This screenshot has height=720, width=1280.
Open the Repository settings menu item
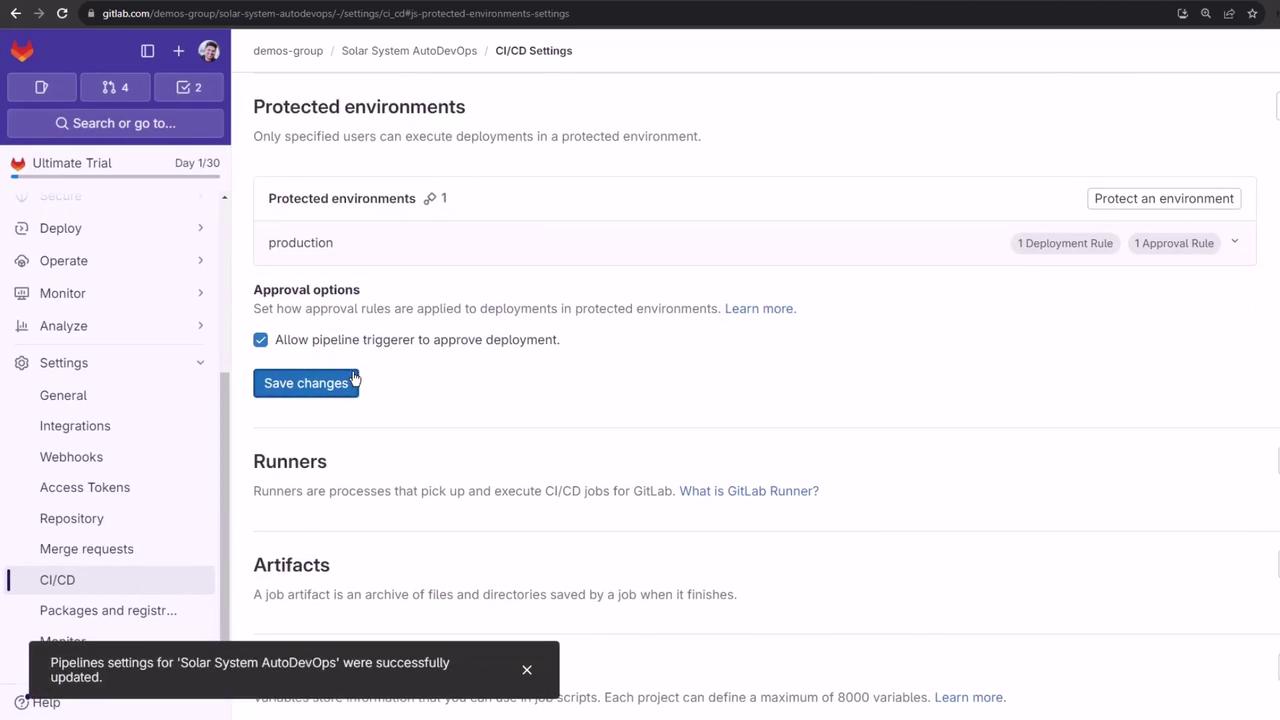pos(72,518)
